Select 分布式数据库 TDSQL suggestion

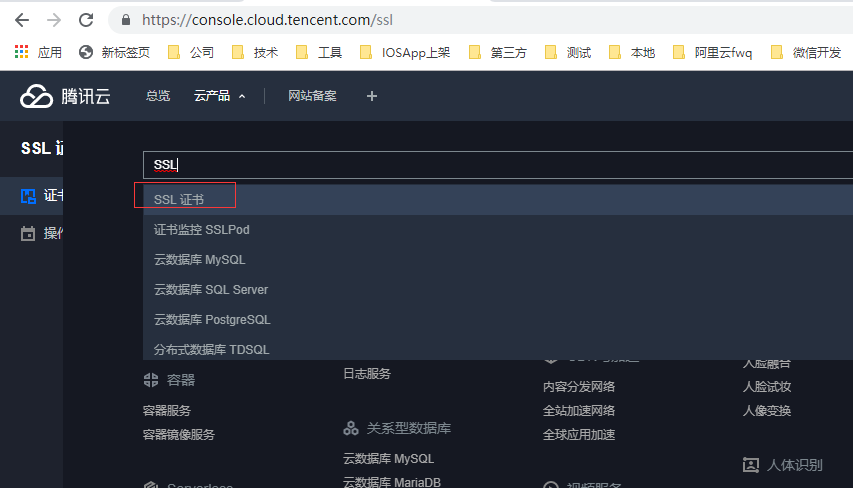coord(498,348)
